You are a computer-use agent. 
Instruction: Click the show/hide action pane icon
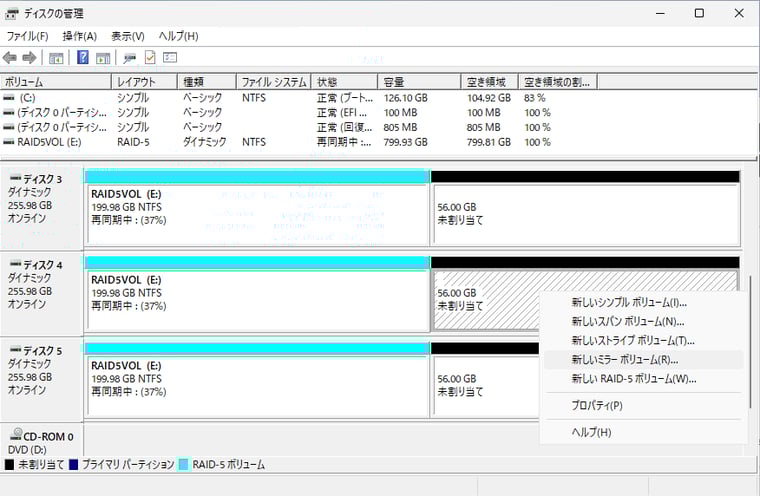[x=103, y=58]
